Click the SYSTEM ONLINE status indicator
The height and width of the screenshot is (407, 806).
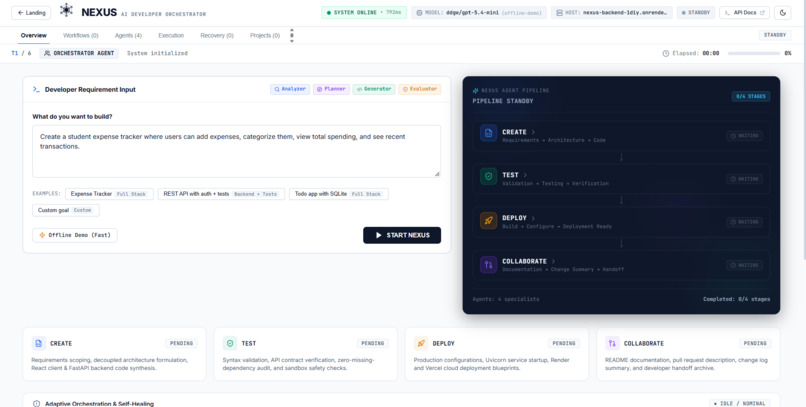364,13
